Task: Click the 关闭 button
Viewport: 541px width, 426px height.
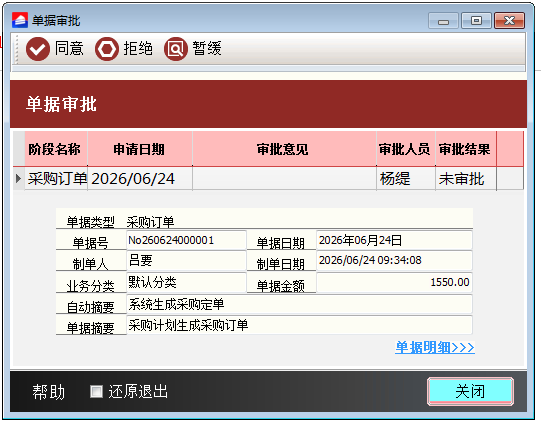Action: pos(470,392)
